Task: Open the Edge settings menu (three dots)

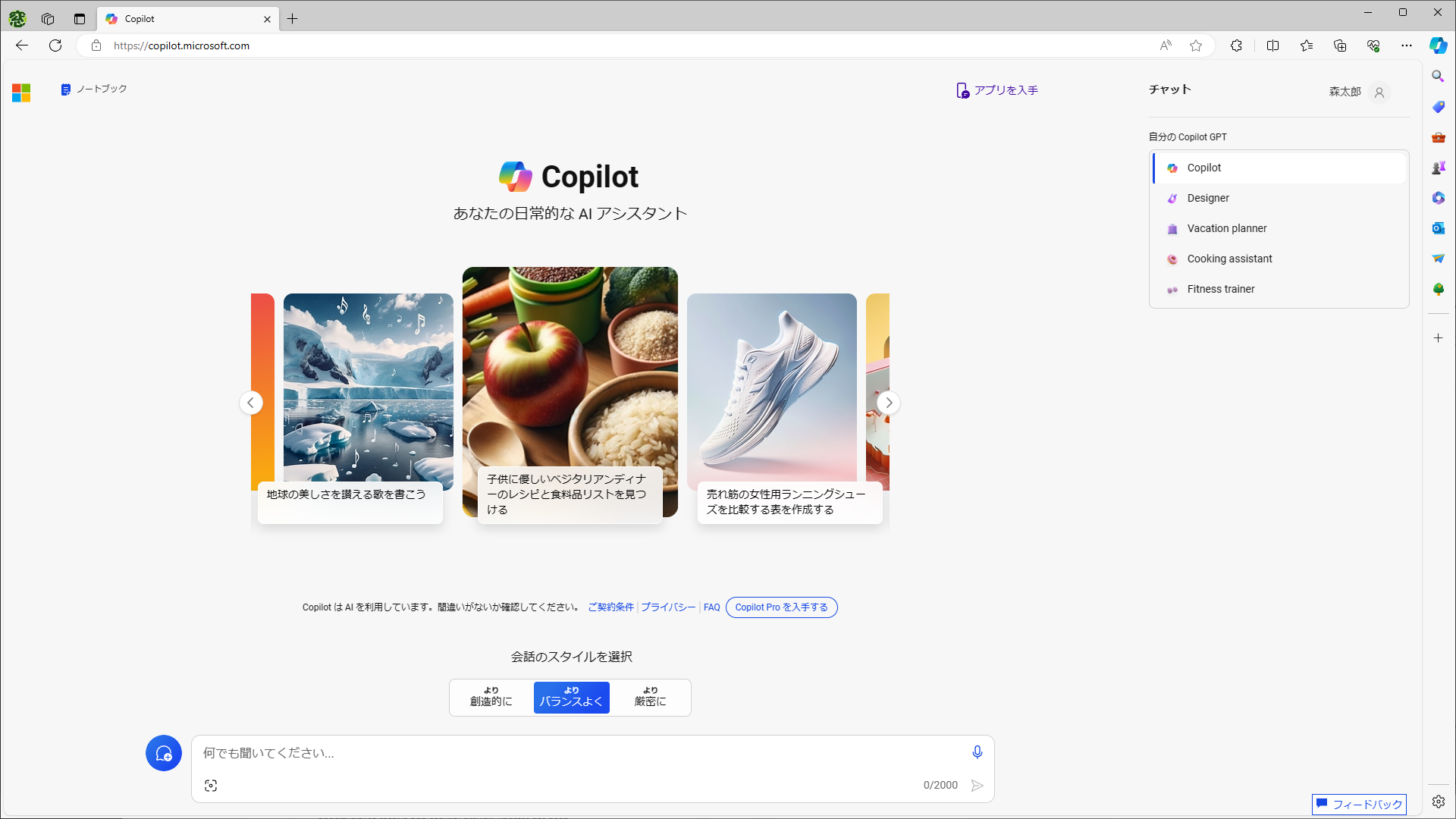Action: point(1407,45)
